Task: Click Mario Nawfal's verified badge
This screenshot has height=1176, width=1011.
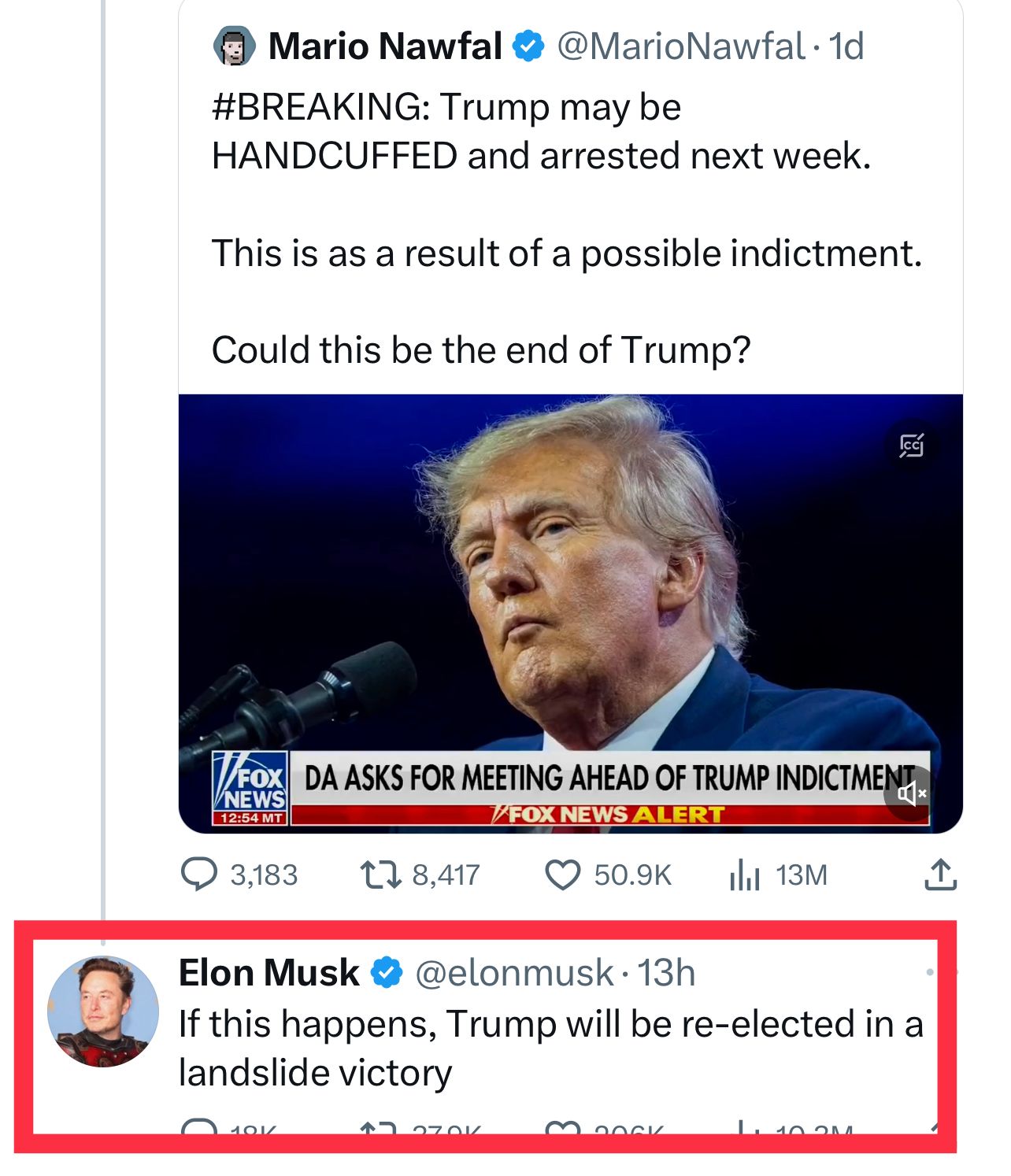Action: [528, 46]
